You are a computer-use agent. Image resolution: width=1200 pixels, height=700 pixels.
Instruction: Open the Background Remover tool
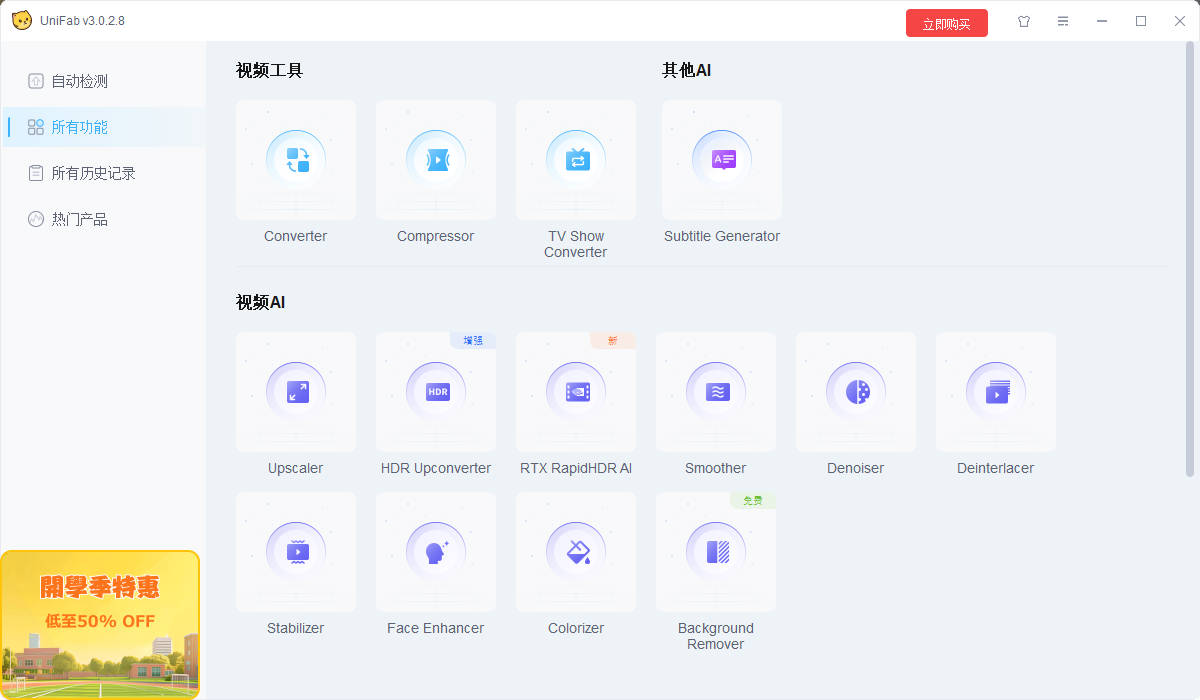(x=716, y=552)
